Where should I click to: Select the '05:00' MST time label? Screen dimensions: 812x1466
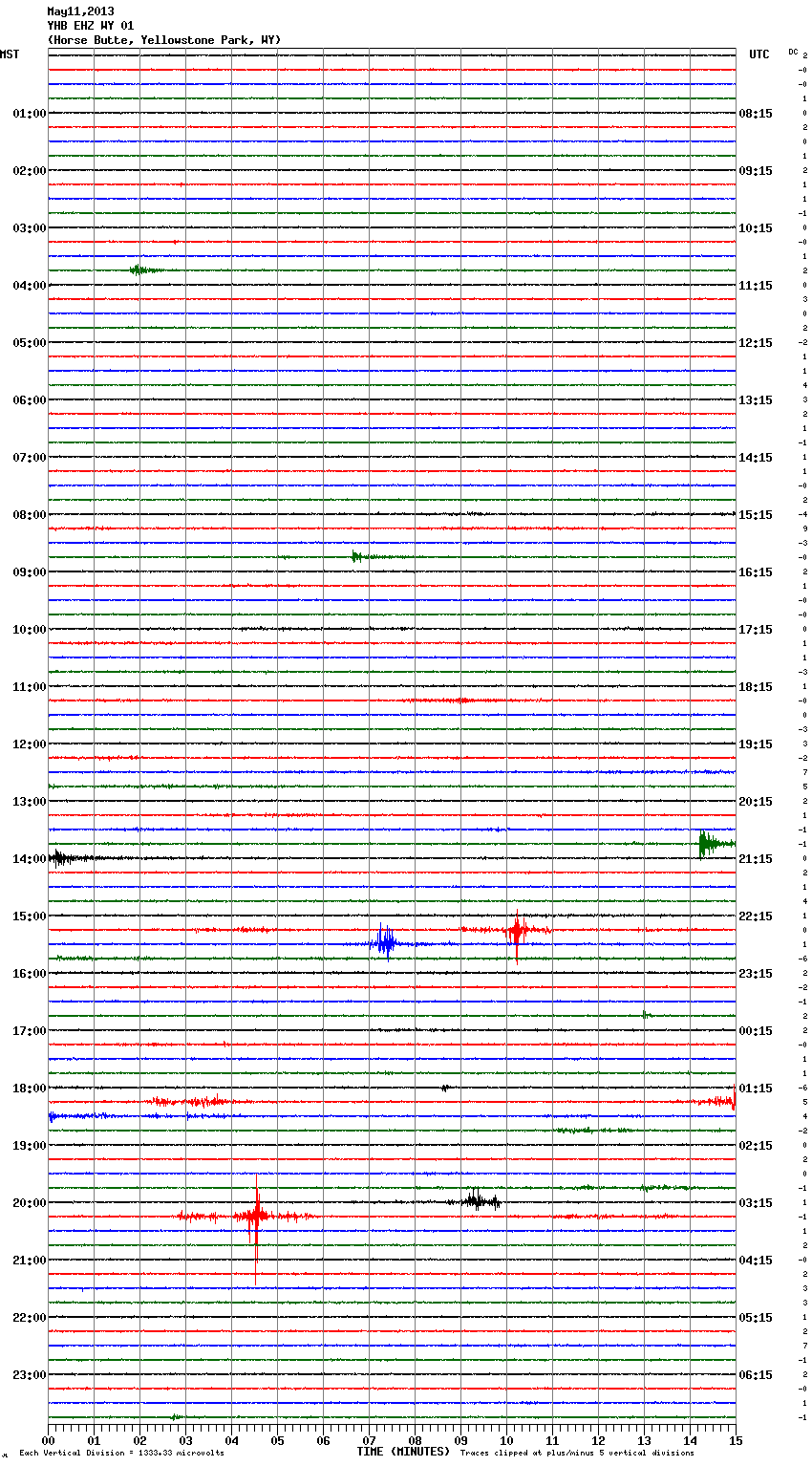tap(29, 343)
